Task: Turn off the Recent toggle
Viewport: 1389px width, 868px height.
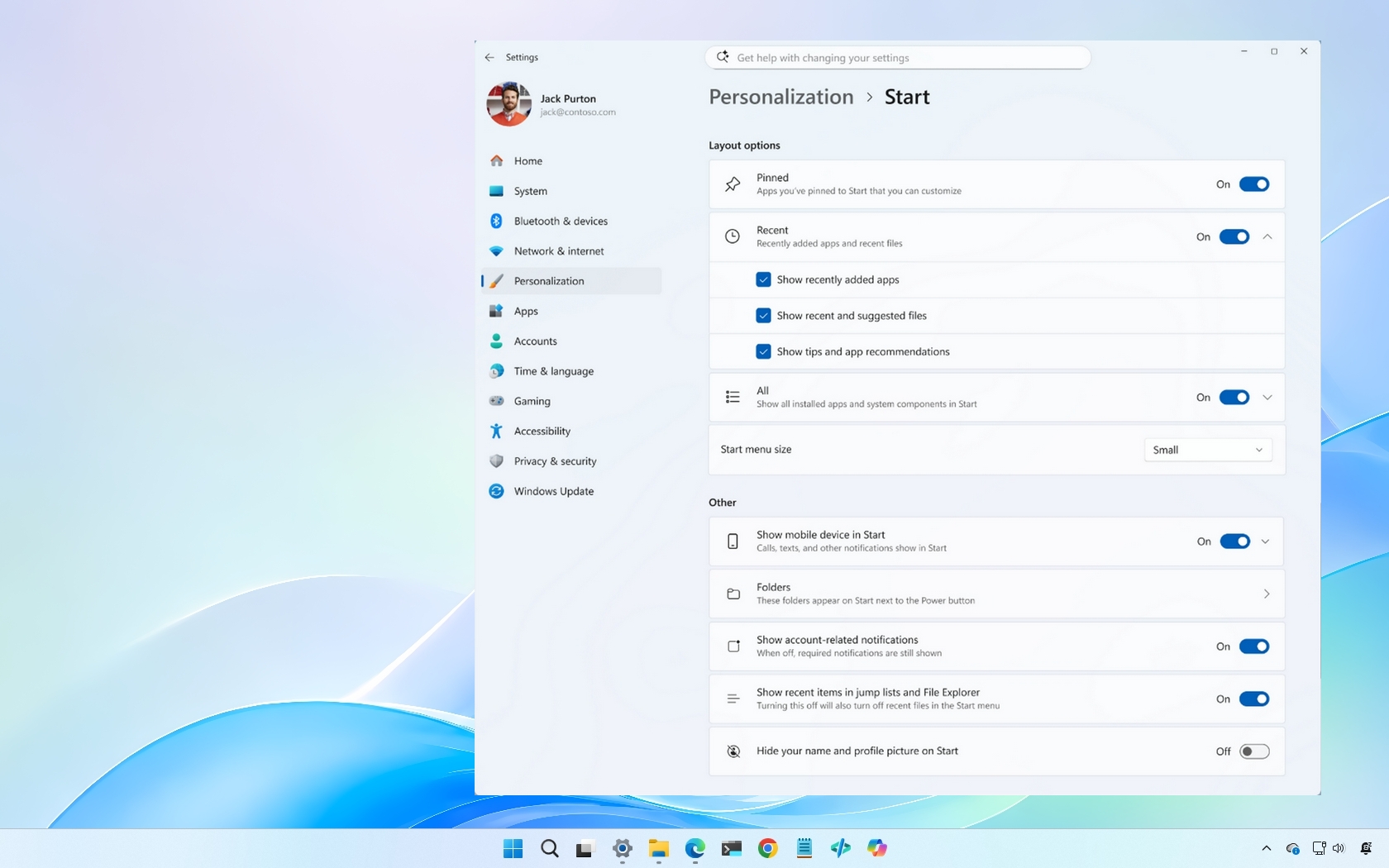Action: pos(1234,237)
